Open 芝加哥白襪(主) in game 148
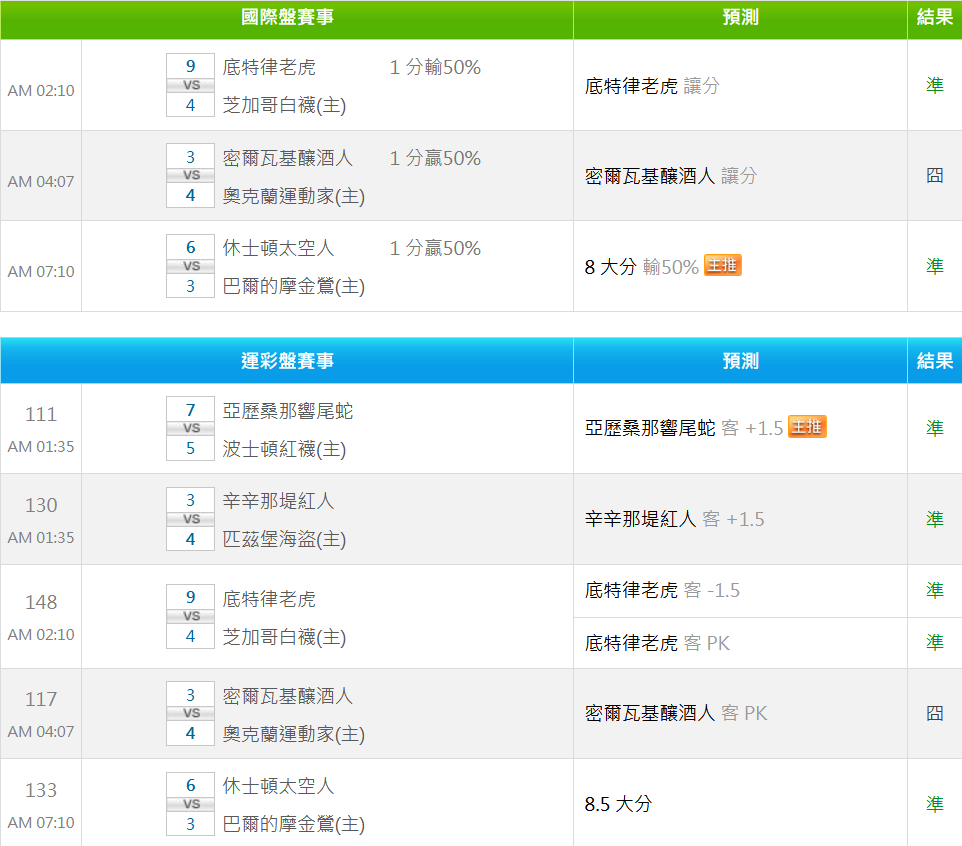This screenshot has height=846, width=962. [284, 637]
